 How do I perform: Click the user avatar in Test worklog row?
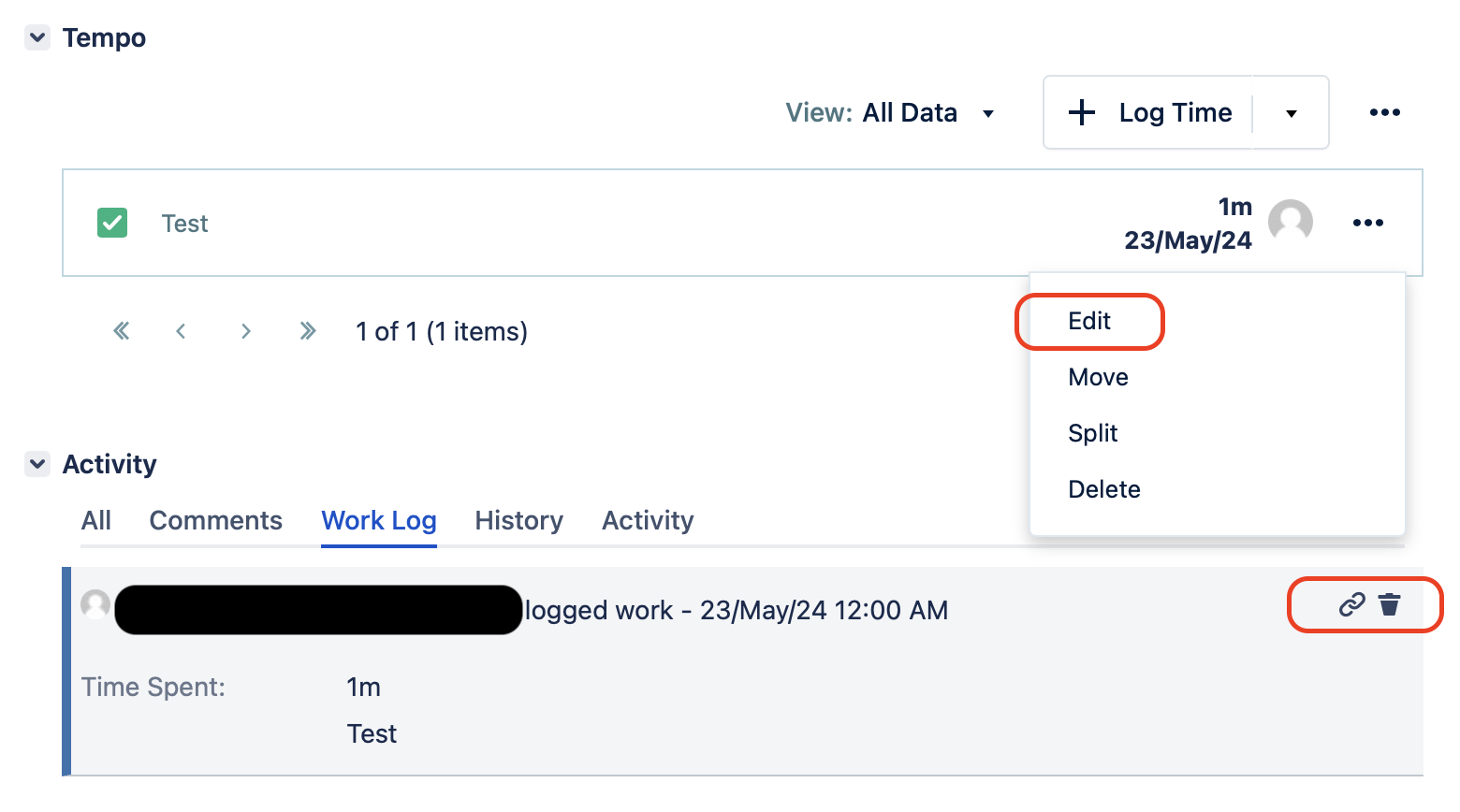tap(1291, 223)
